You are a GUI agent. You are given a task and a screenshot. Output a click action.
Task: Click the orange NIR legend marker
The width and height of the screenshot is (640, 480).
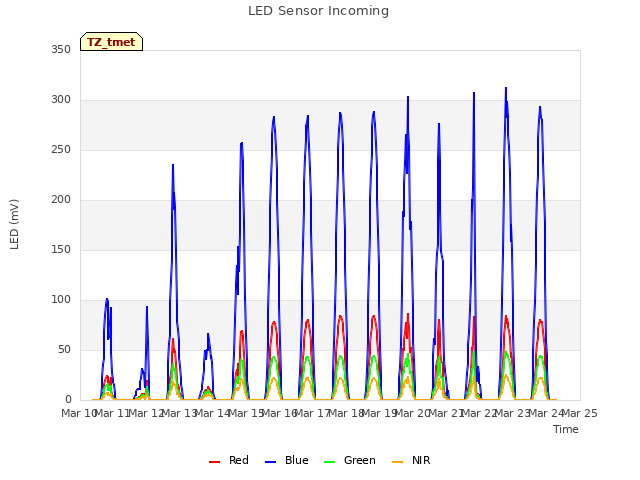(397, 462)
